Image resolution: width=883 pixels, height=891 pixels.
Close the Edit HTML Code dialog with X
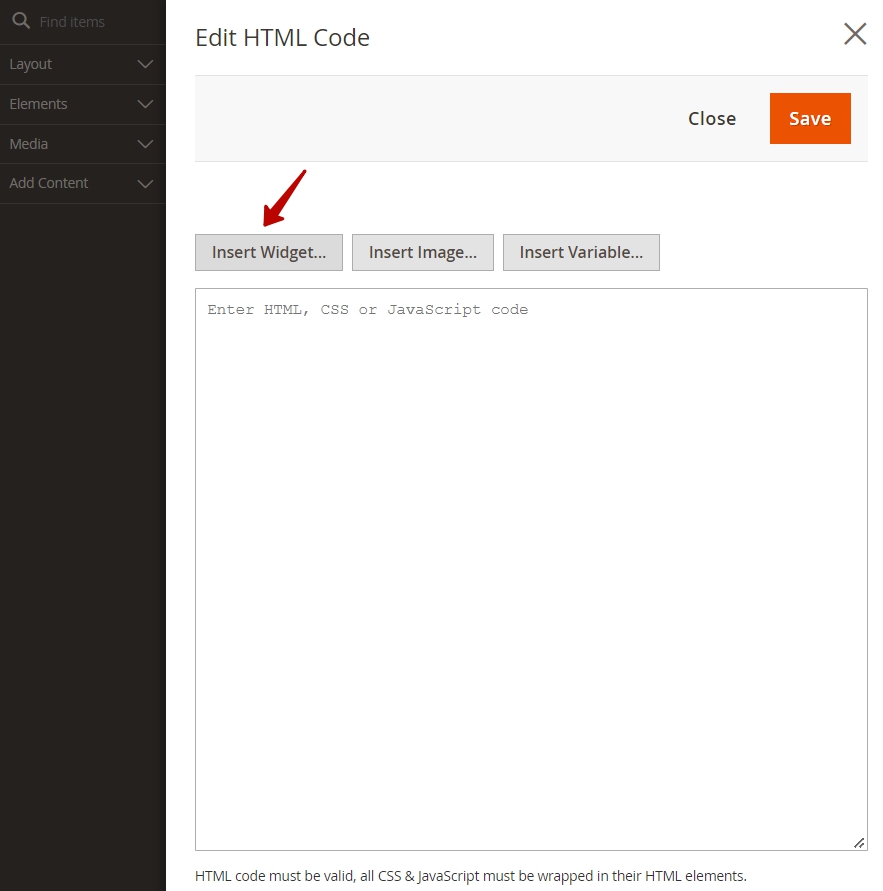[855, 34]
